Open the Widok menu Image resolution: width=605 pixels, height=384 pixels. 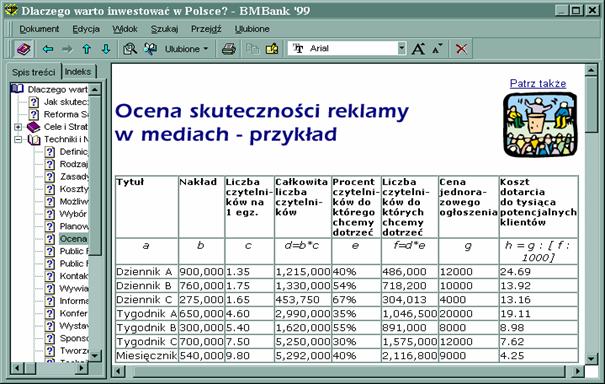coord(125,29)
